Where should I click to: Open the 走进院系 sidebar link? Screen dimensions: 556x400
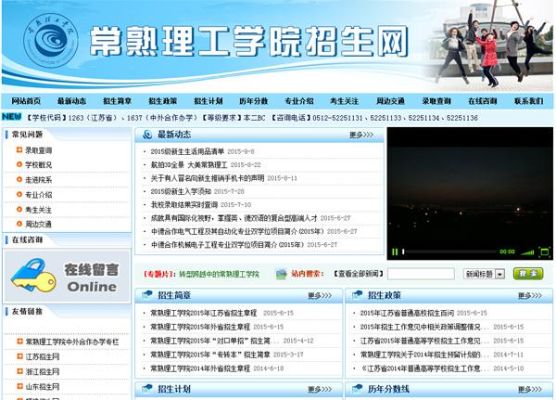tap(38, 180)
